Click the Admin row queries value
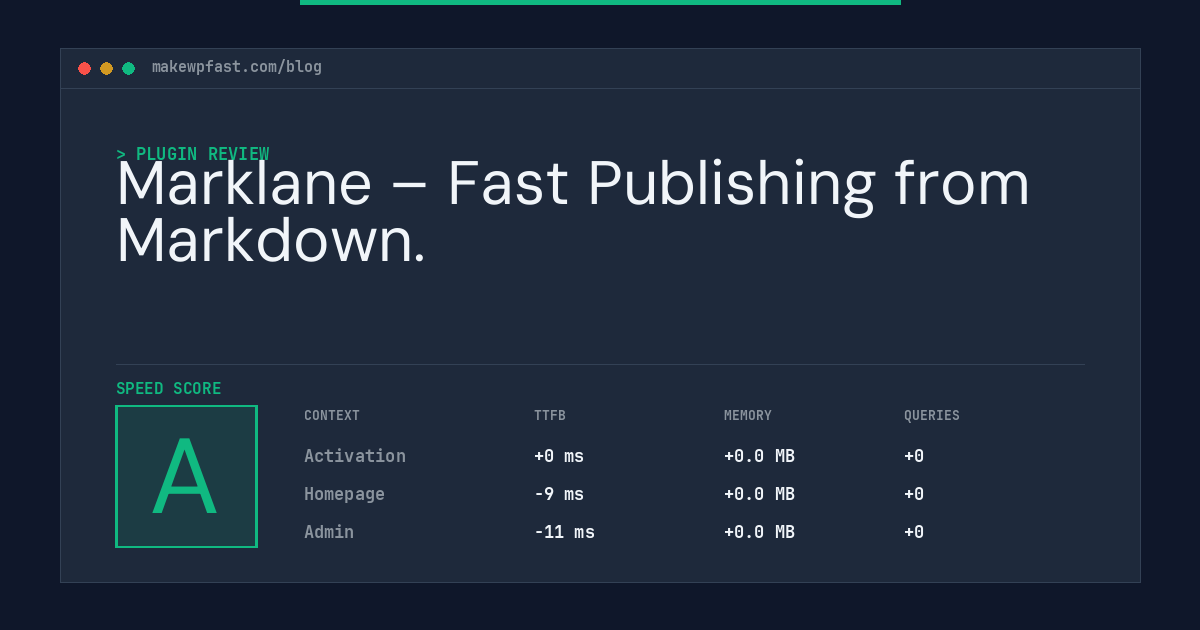 coord(914,532)
